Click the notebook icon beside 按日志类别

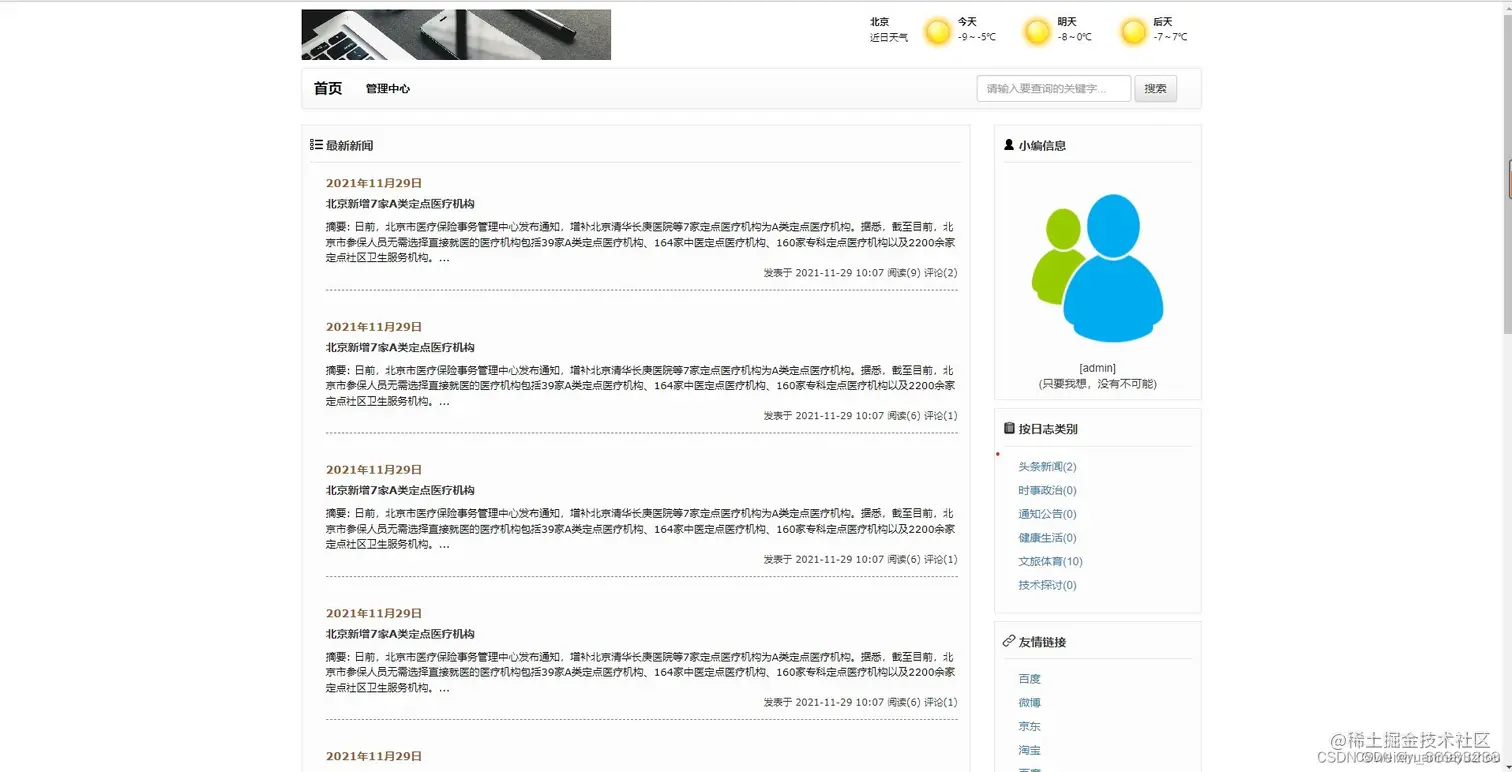[1009, 429]
